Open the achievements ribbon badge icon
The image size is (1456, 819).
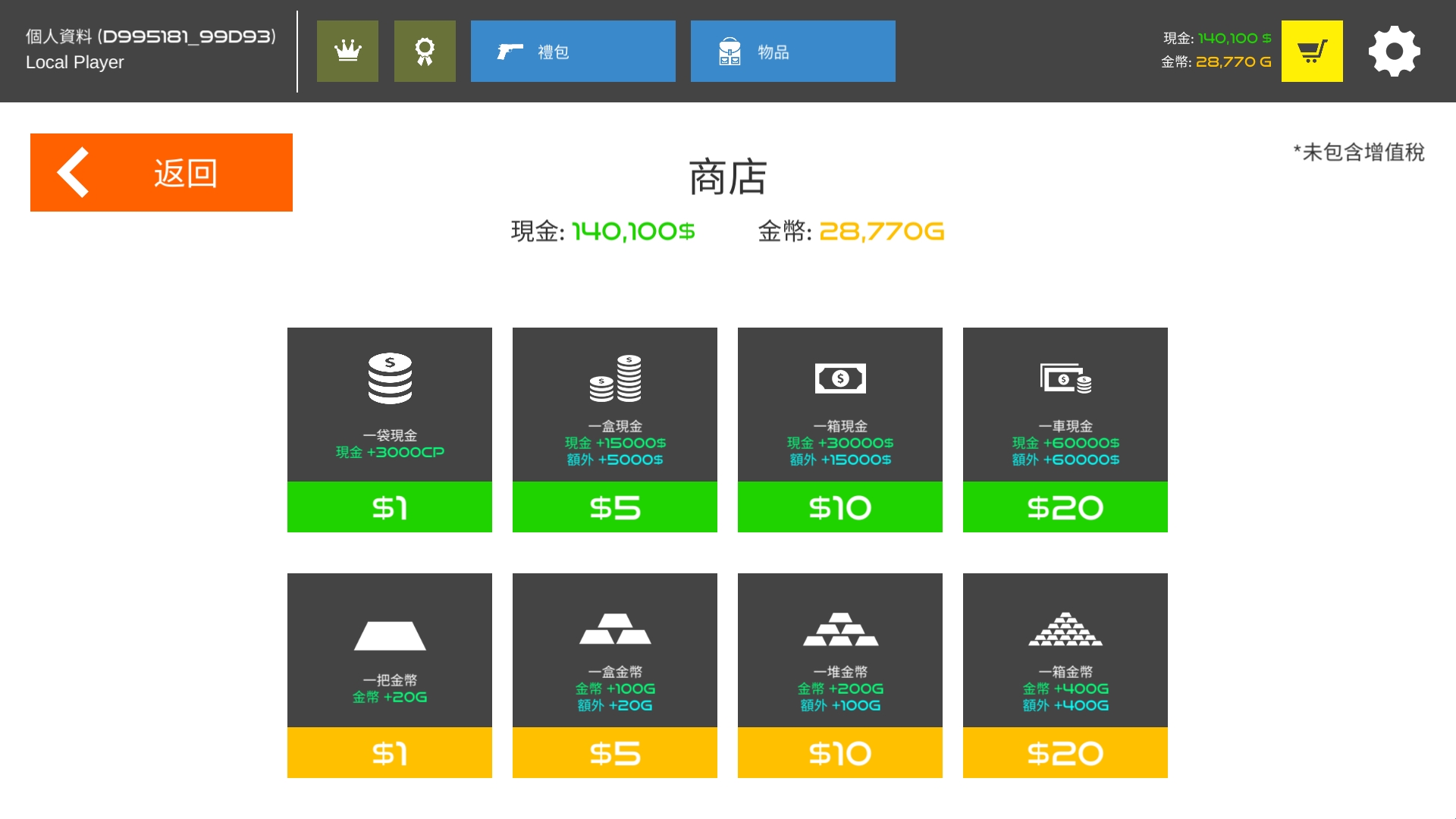pos(425,51)
